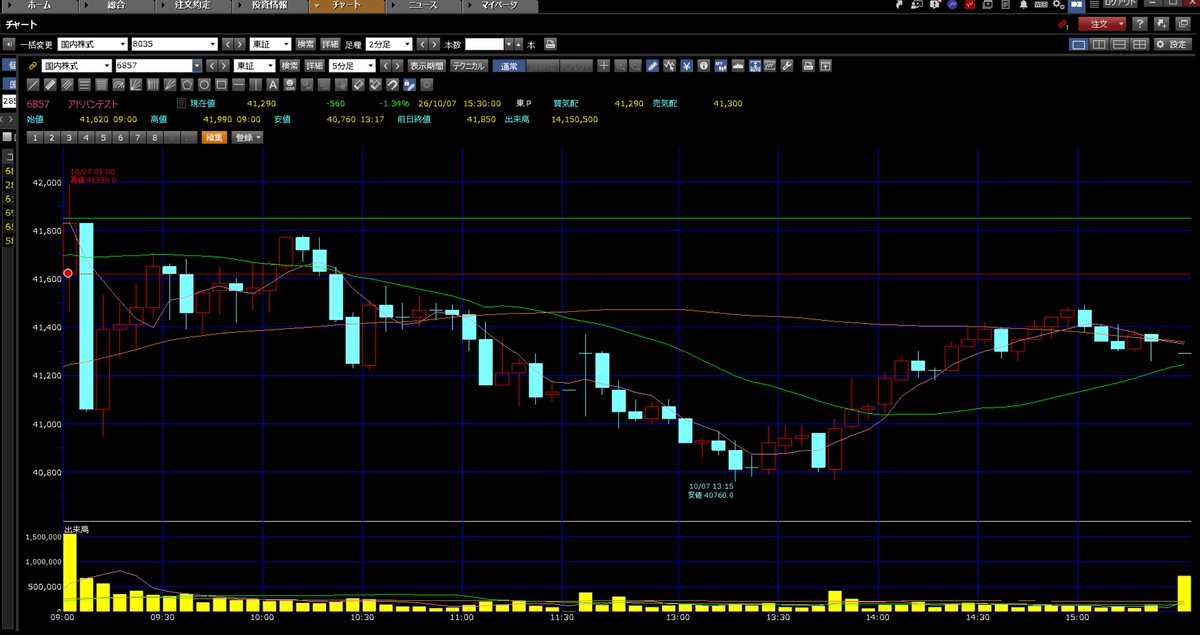Click the 設定 settings button
The height and width of the screenshot is (635, 1200).
[x=1173, y=44]
